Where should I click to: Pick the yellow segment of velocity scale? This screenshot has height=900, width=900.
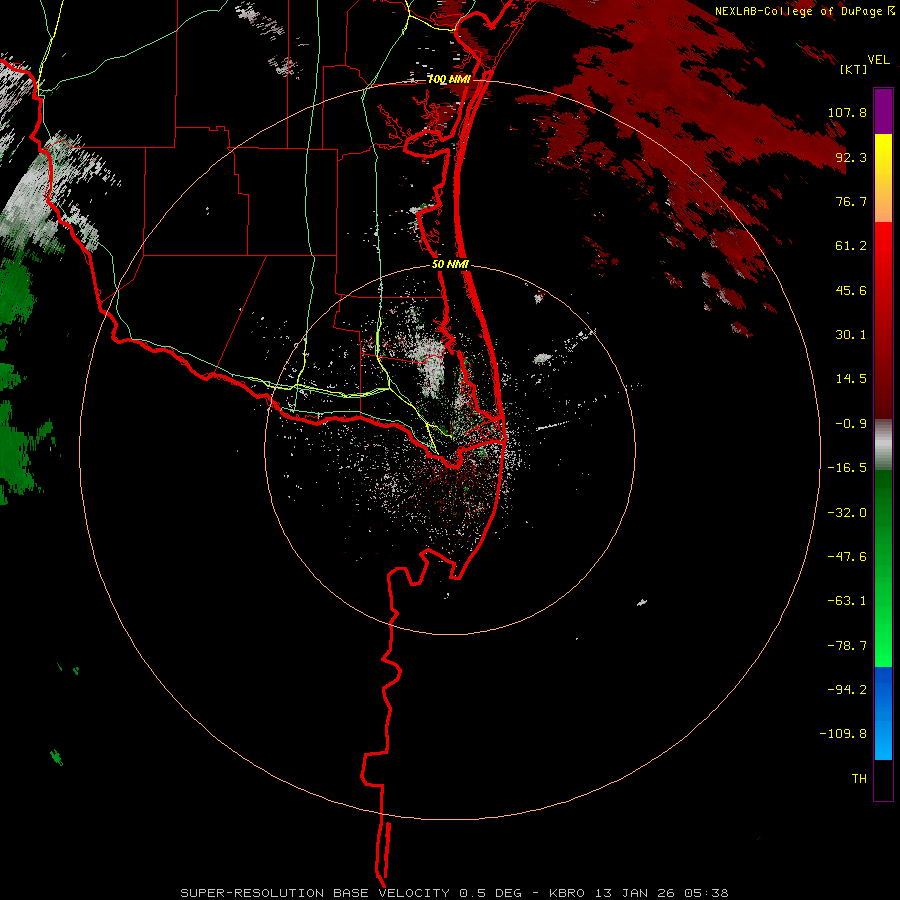(883, 178)
